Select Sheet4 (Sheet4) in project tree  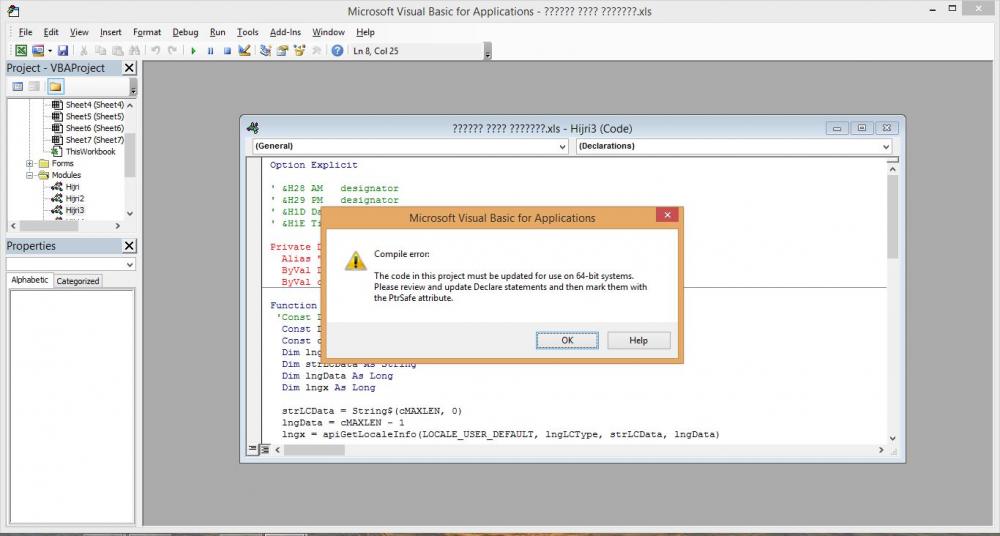click(x=94, y=105)
